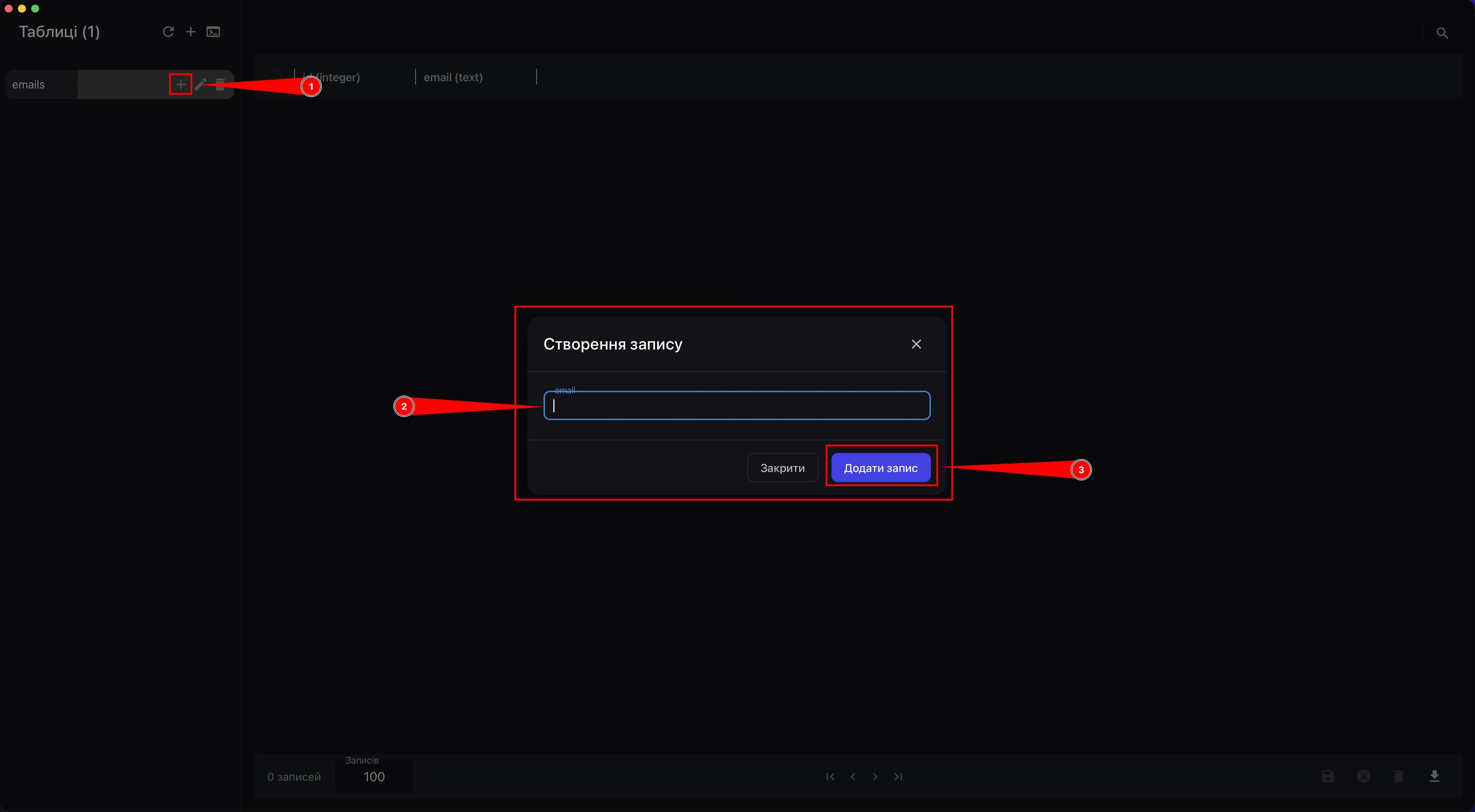Add a new table with plus icon beside Таблиці
Image resolution: width=1475 pixels, height=812 pixels.
point(191,31)
